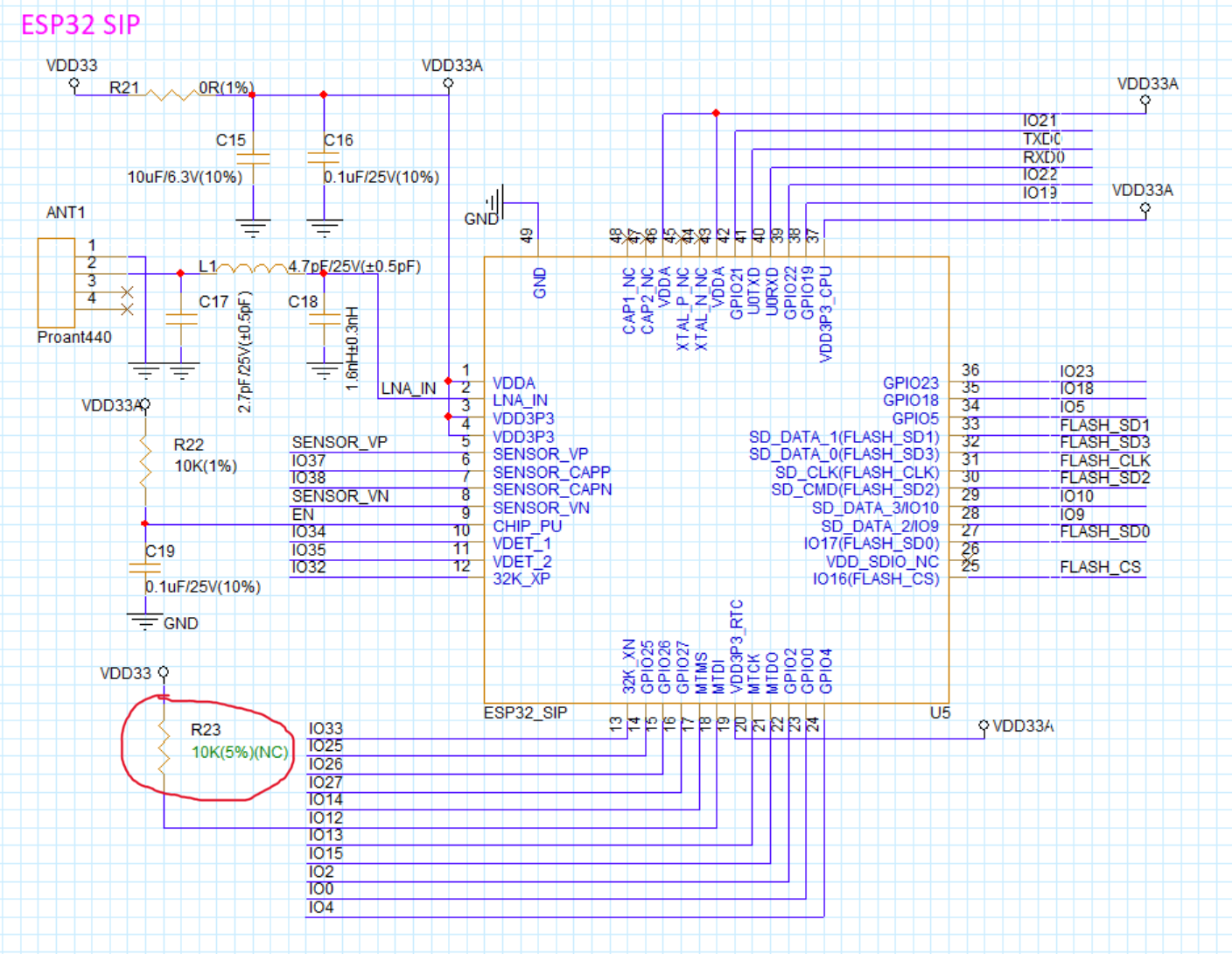1232x954 pixels.
Task: Click the vertical 2.7pF/25V(±0.5pF) text
Action: point(245,353)
